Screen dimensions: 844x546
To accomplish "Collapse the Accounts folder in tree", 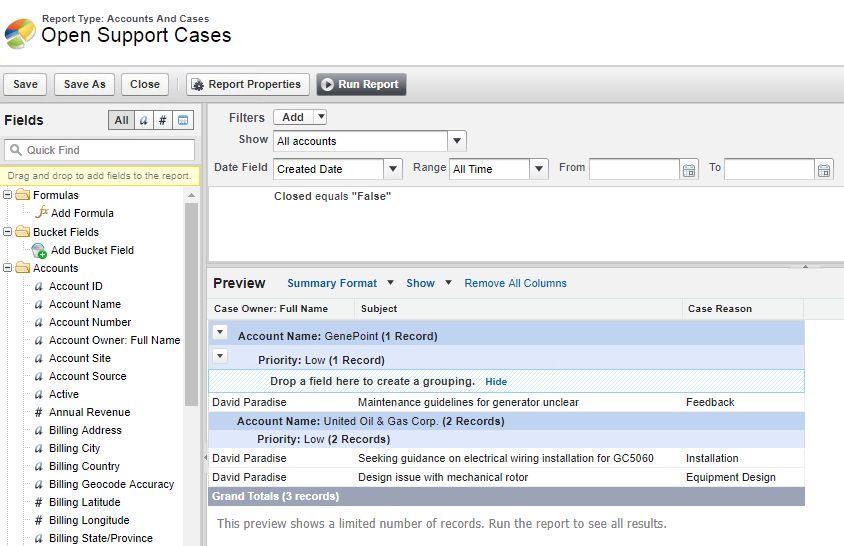I will pos(8,268).
